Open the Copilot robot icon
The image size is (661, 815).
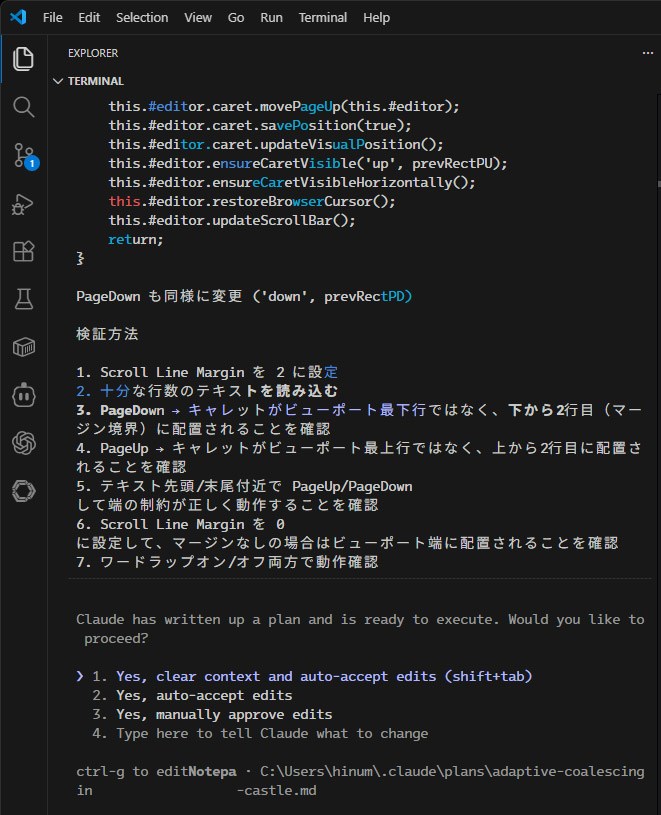tap(22, 395)
